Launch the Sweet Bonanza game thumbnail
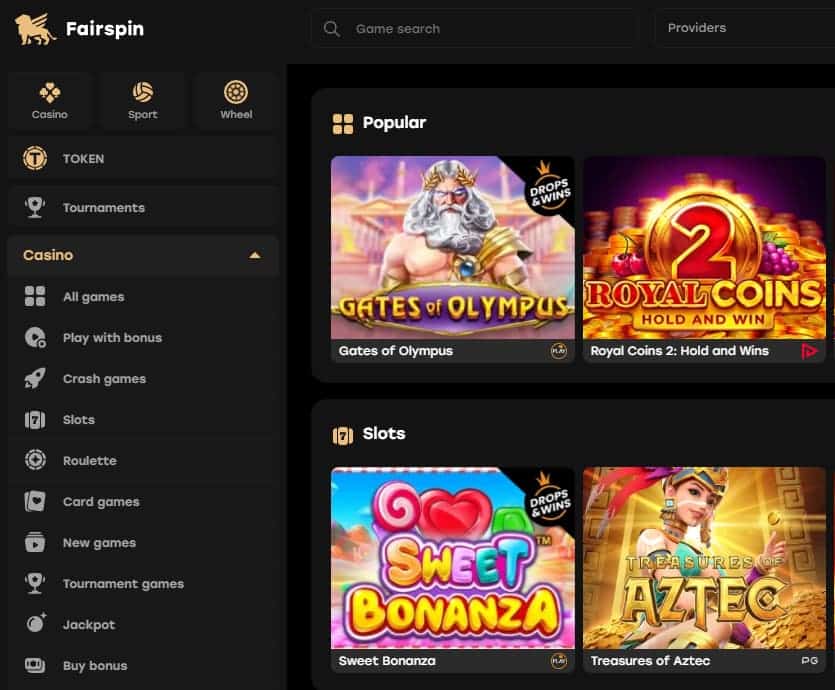The height and width of the screenshot is (690, 835). point(452,558)
